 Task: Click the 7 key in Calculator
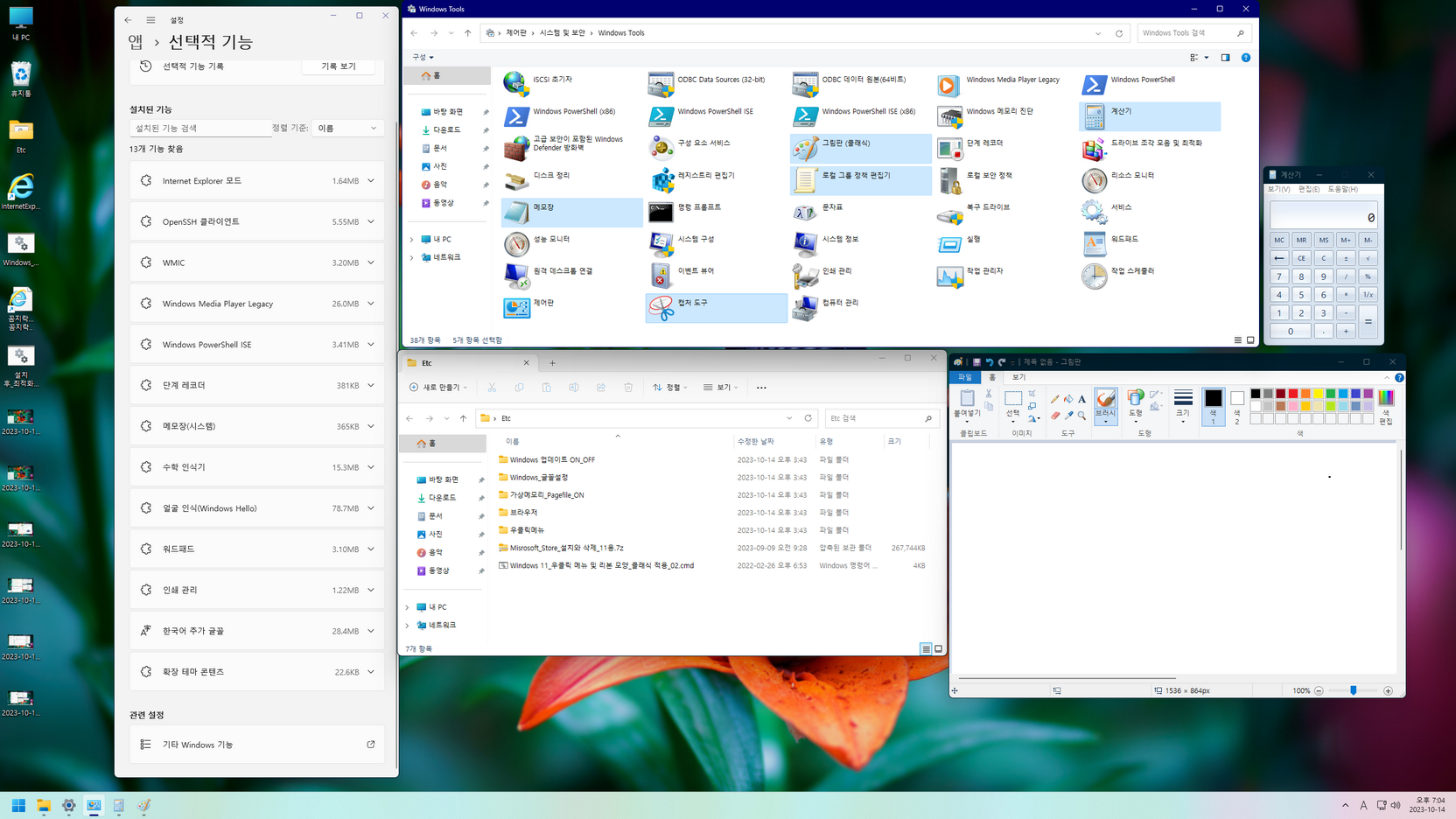coord(1278,276)
